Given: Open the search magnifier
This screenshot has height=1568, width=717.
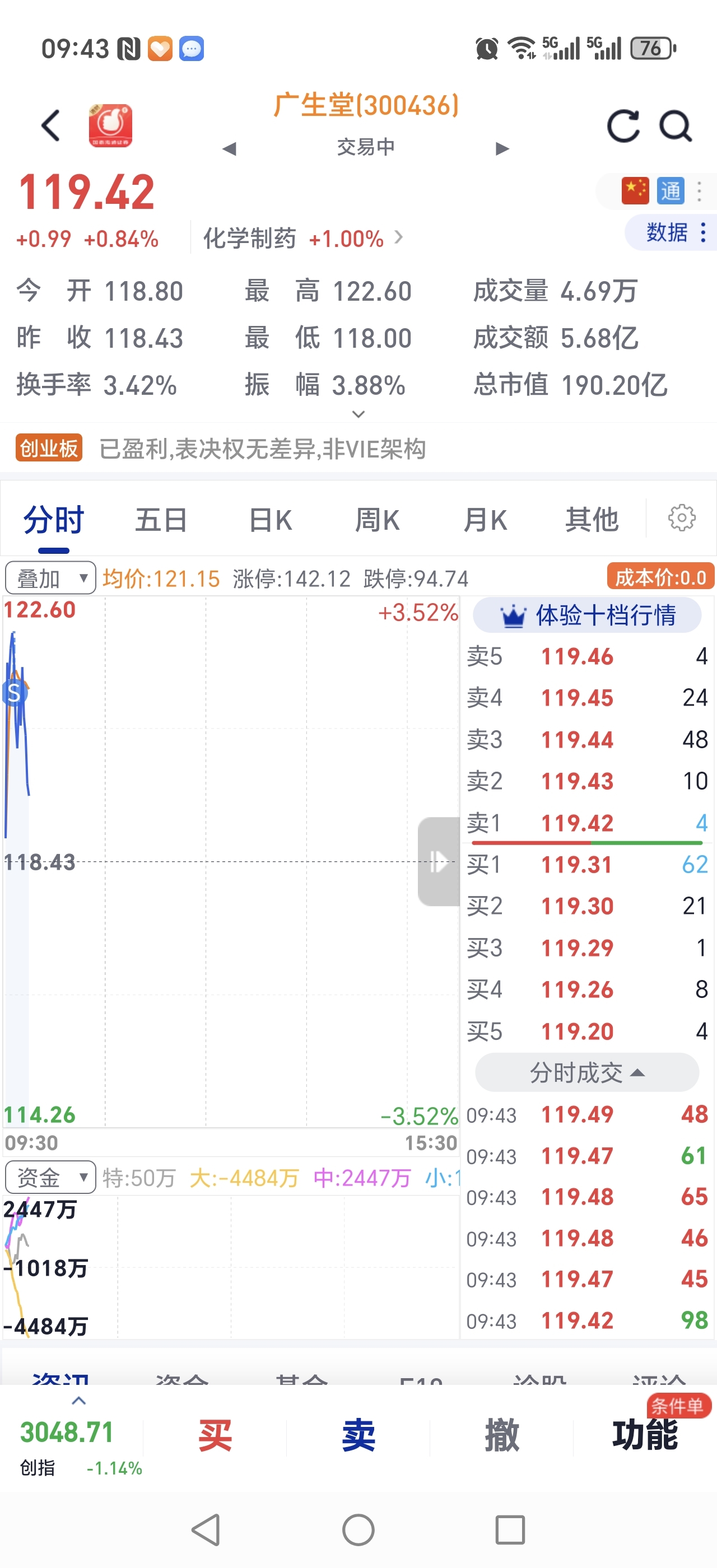Looking at the screenshot, I should (676, 126).
